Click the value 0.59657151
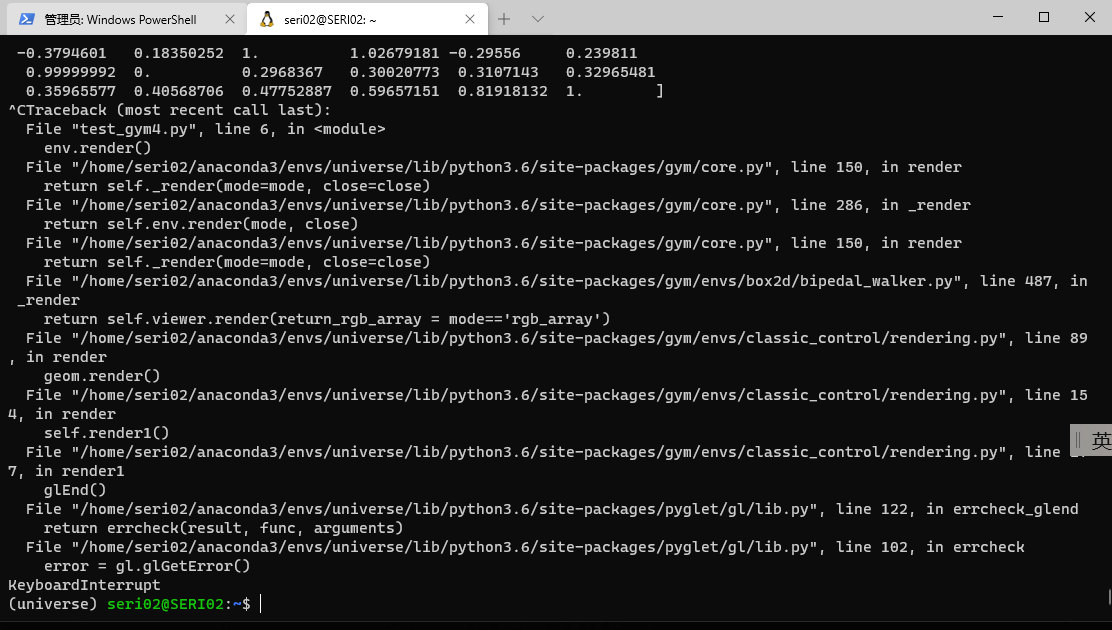Image resolution: width=1112 pixels, height=630 pixels. [x=394, y=92]
